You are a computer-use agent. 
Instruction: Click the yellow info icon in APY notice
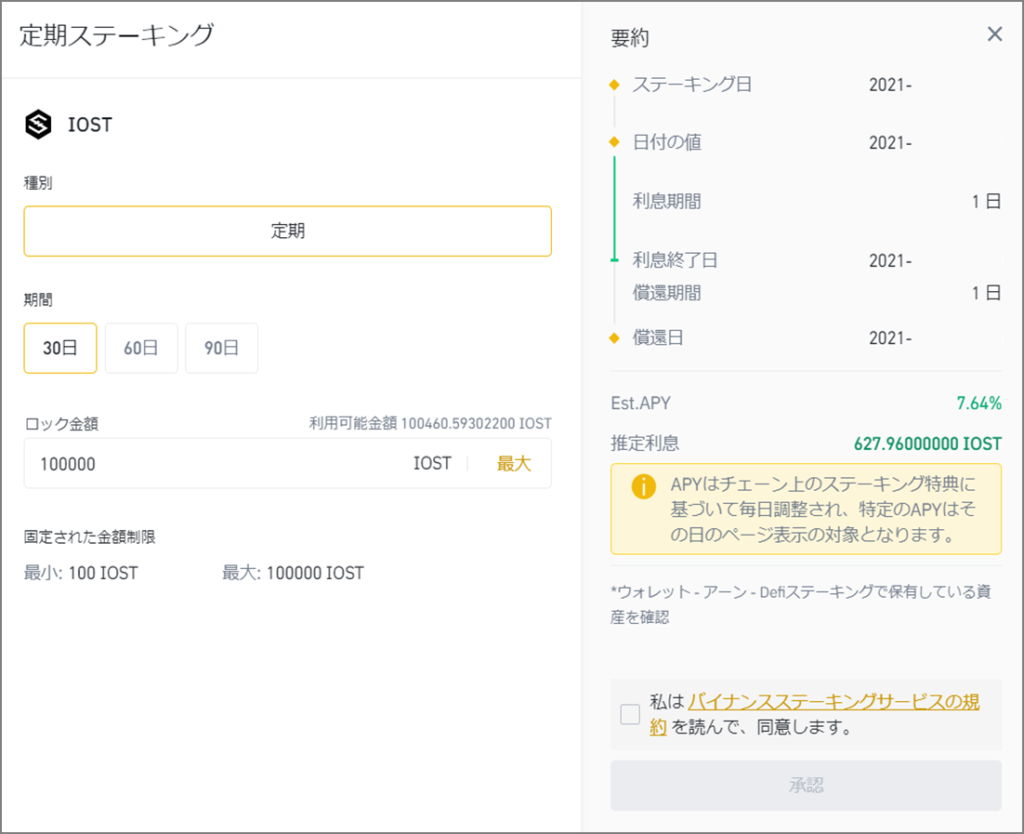click(x=643, y=487)
